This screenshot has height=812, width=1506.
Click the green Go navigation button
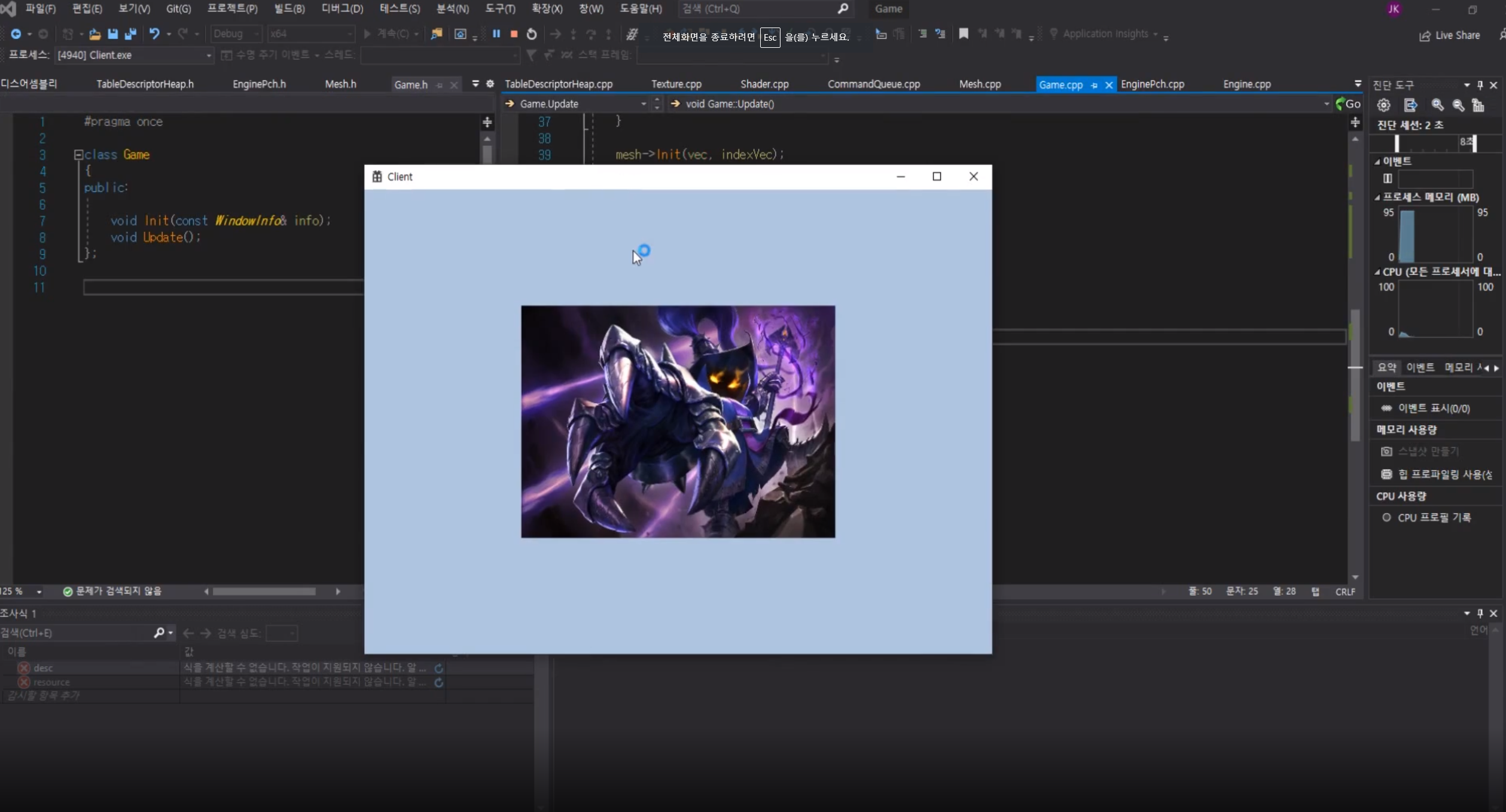click(x=1348, y=103)
